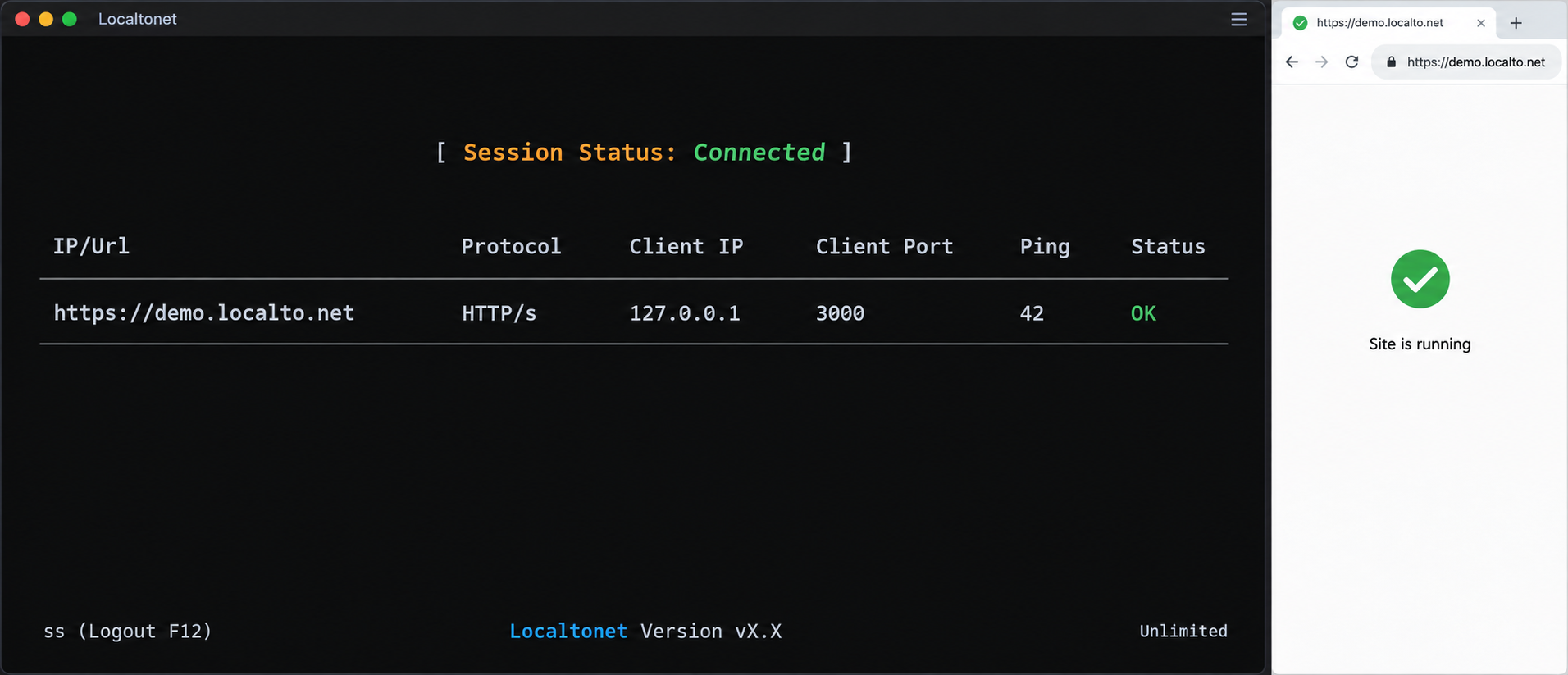
Task: Click the green checkmark site status icon
Action: pyautogui.click(x=1420, y=279)
